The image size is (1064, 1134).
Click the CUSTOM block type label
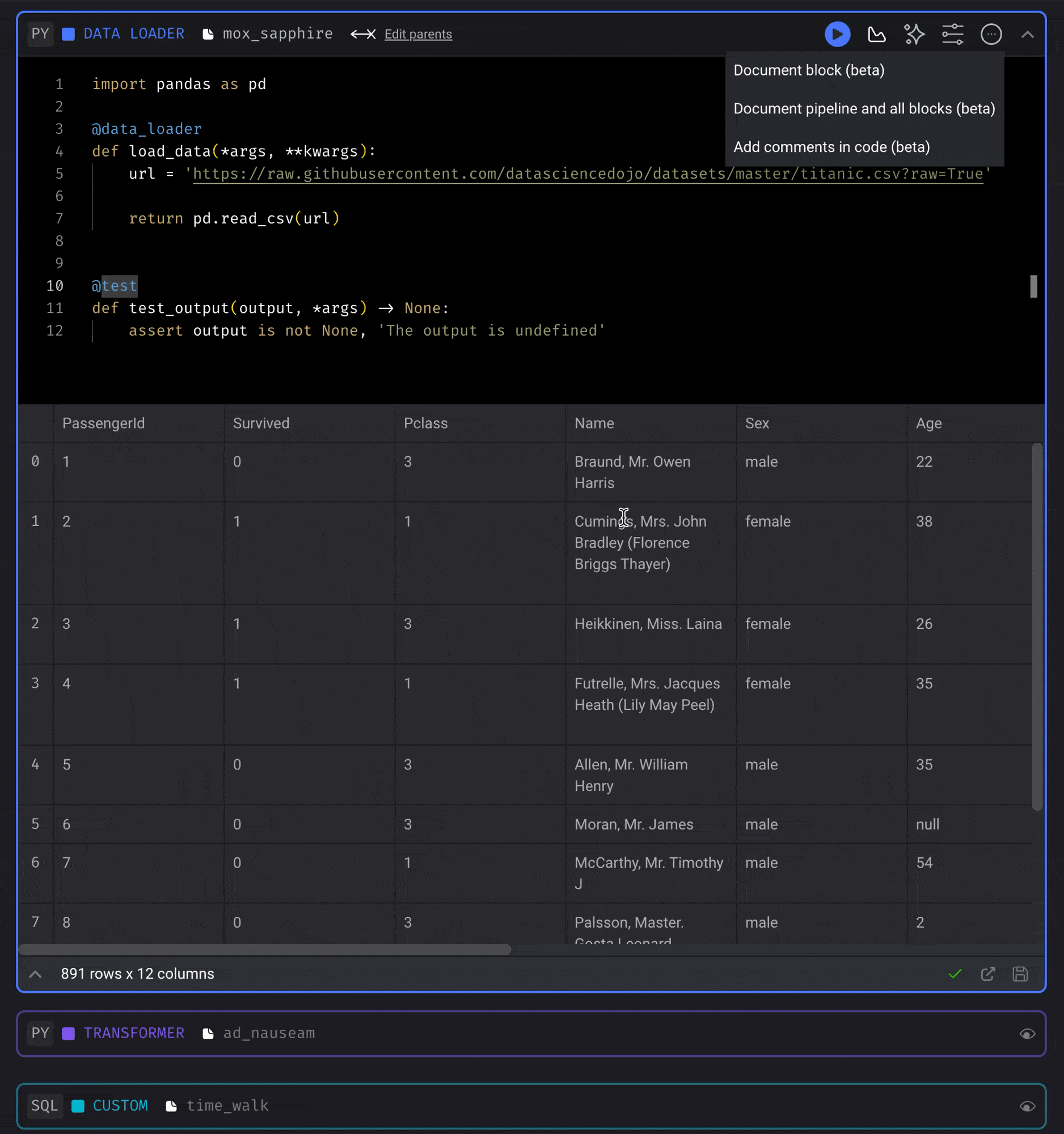pyautogui.click(x=120, y=1106)
